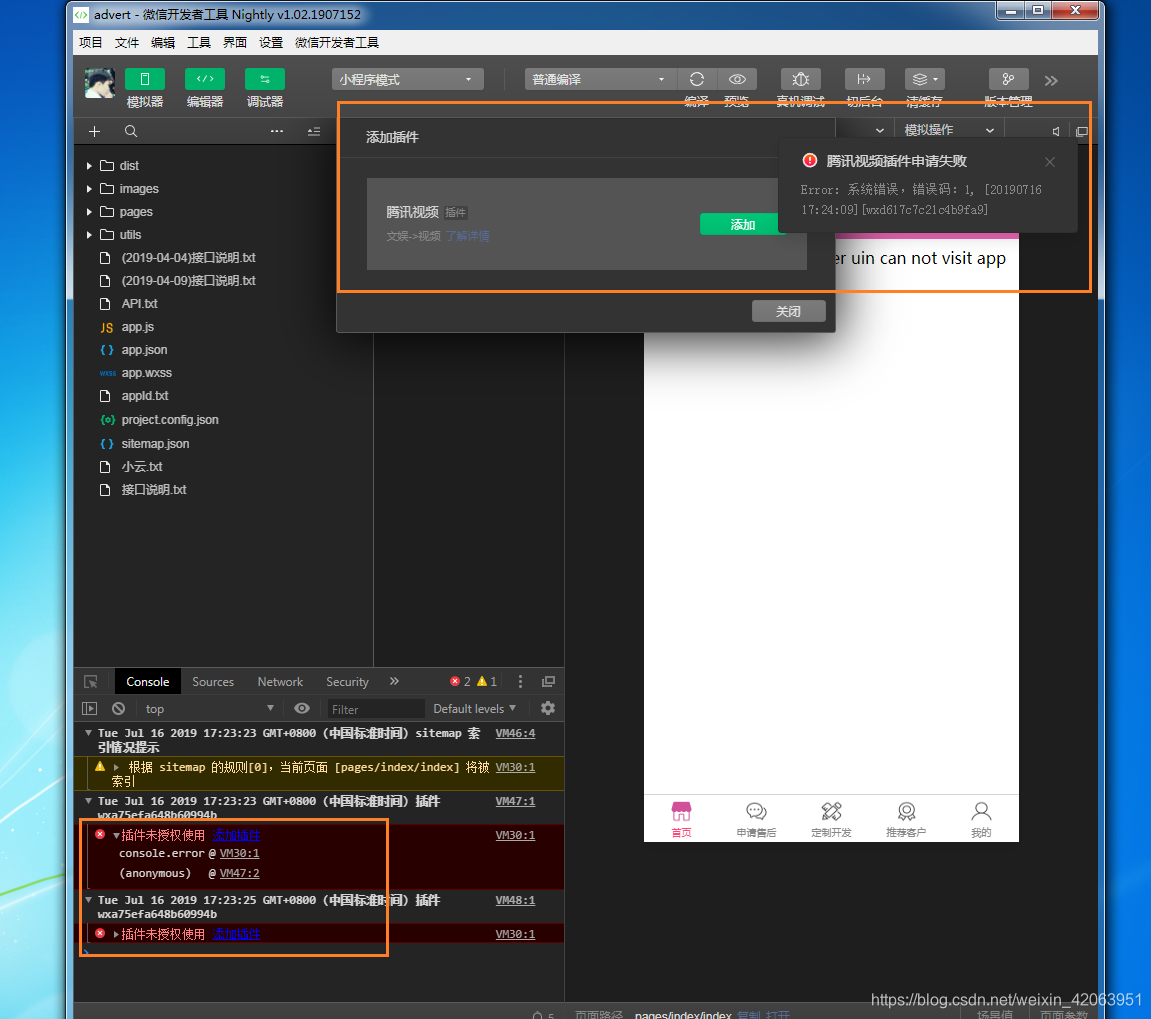1151x1019 pixels.
Task: Switch to the Sources tab
Action: [x=213, y=681]
